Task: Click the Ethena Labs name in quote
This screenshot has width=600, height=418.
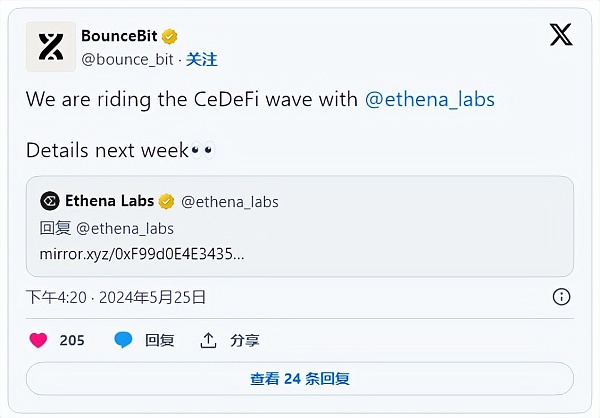Action: (110, 201)
